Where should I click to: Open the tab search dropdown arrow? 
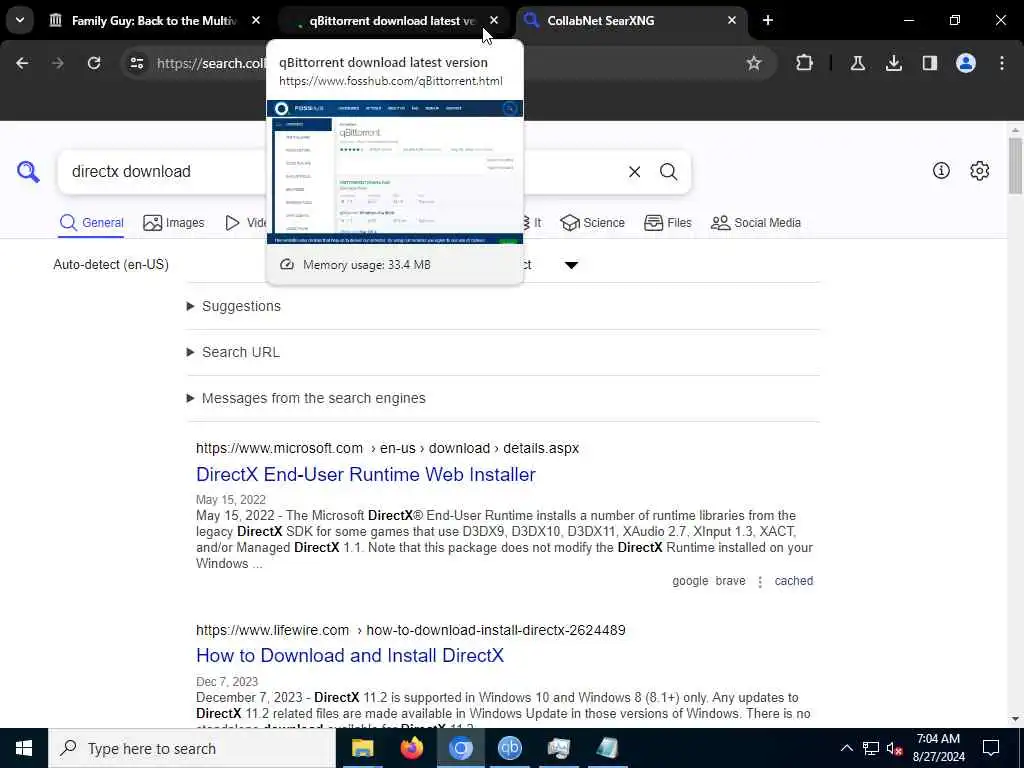[x=20, y=20]
